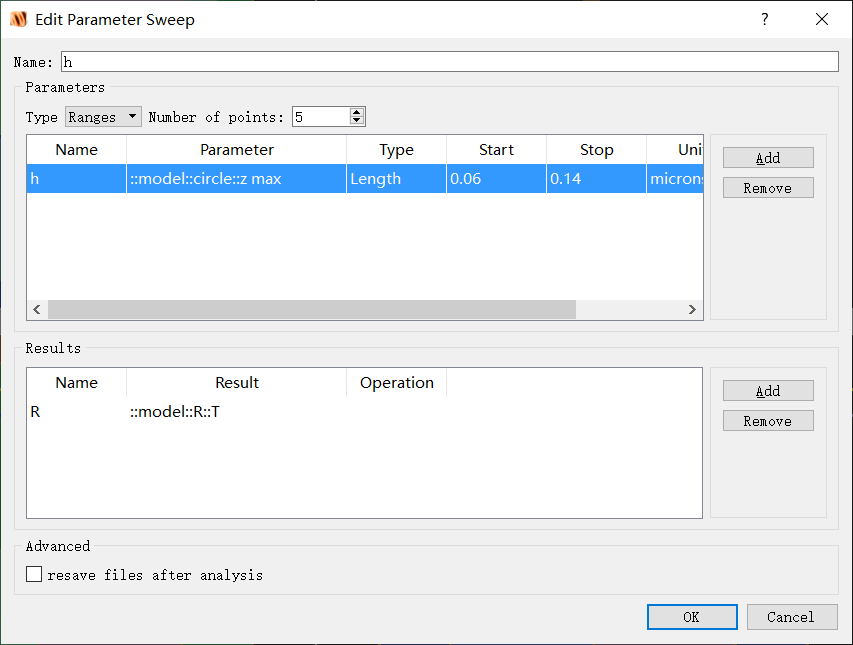Click Remove in the Results section
The height and width of the screenshot is (645, 853).
(x=767, y=420)
